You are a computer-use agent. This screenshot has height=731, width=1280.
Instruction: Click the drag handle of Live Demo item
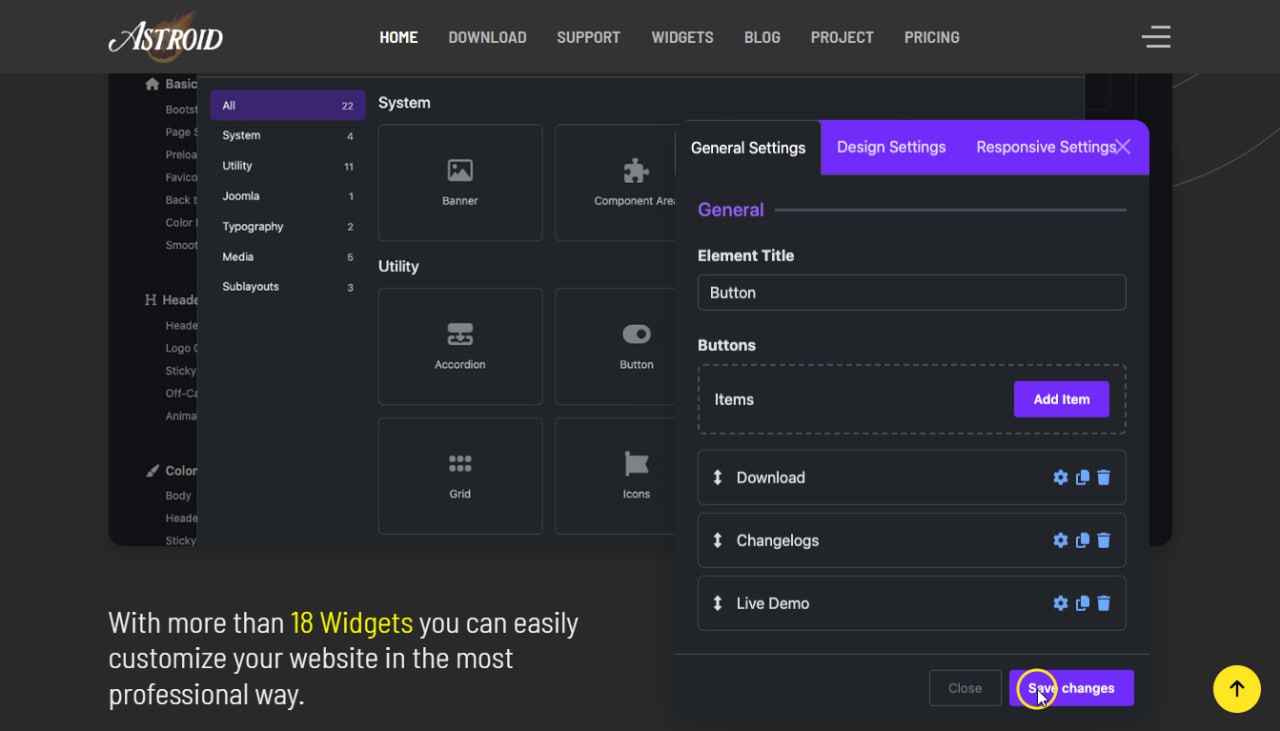717,604
